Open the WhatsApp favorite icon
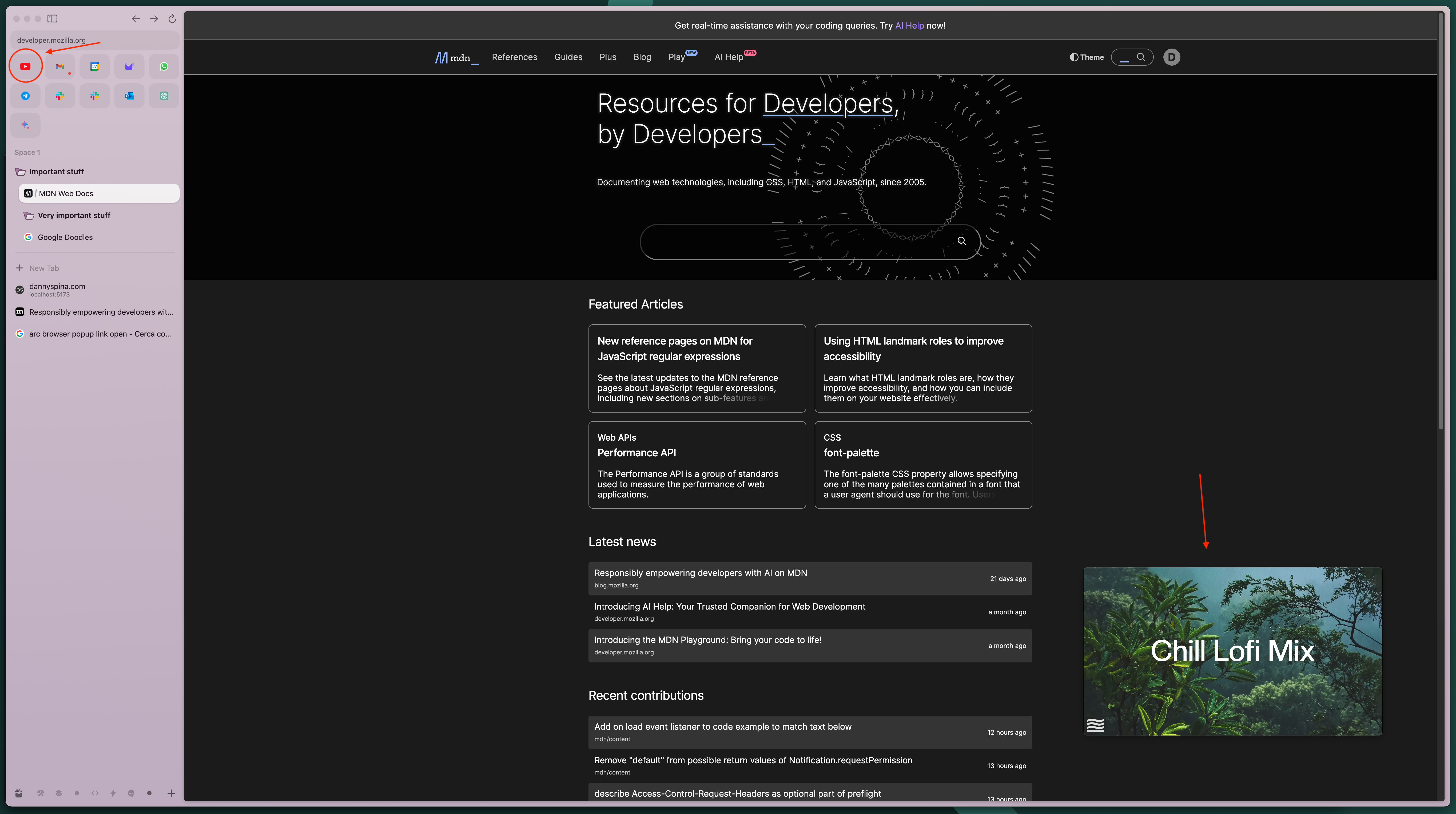Image resolution: width=1456 pixels, height=814 pixels. [x=164, y=66]
